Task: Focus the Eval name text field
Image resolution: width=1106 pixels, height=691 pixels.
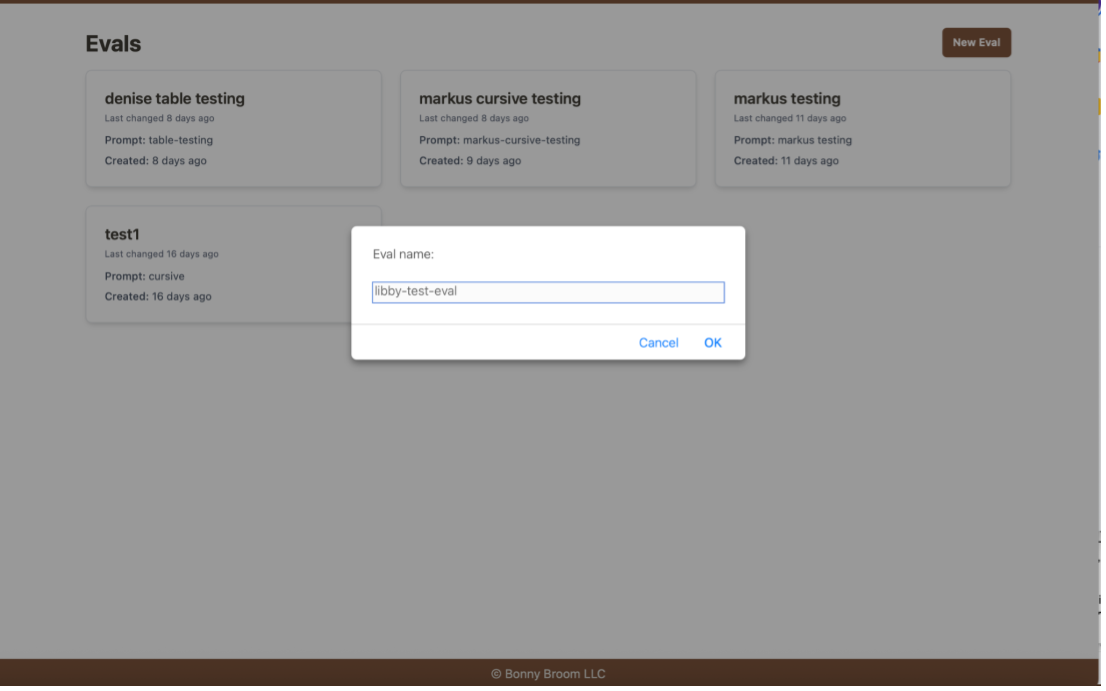Action: (x=547, y=292)
